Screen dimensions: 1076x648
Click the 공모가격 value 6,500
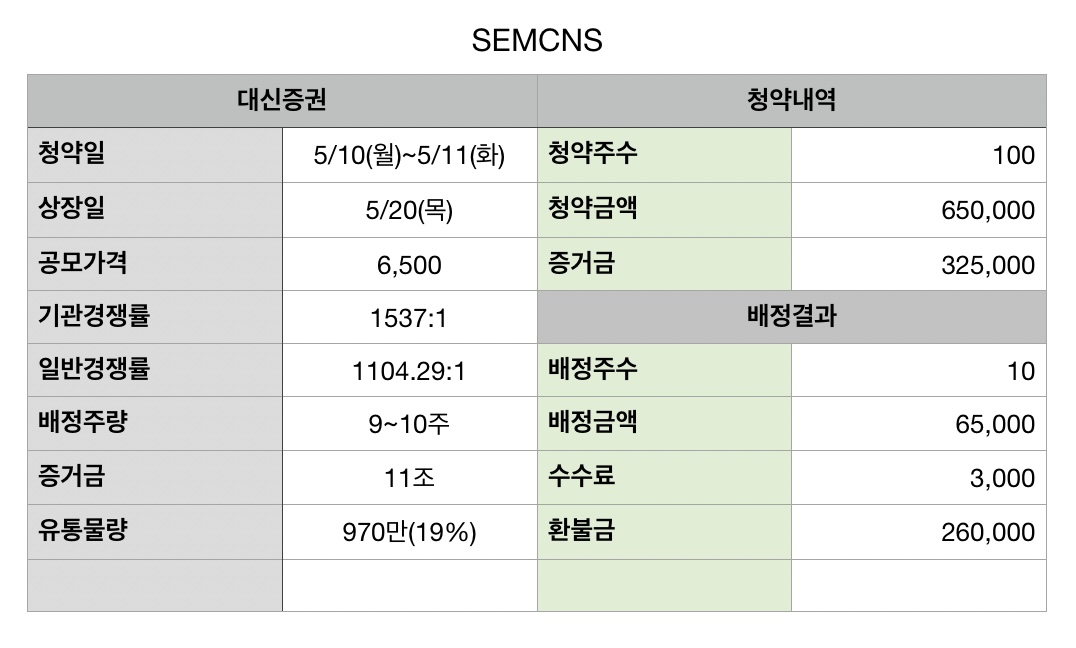pyautogui.click(x=410, y=264)
